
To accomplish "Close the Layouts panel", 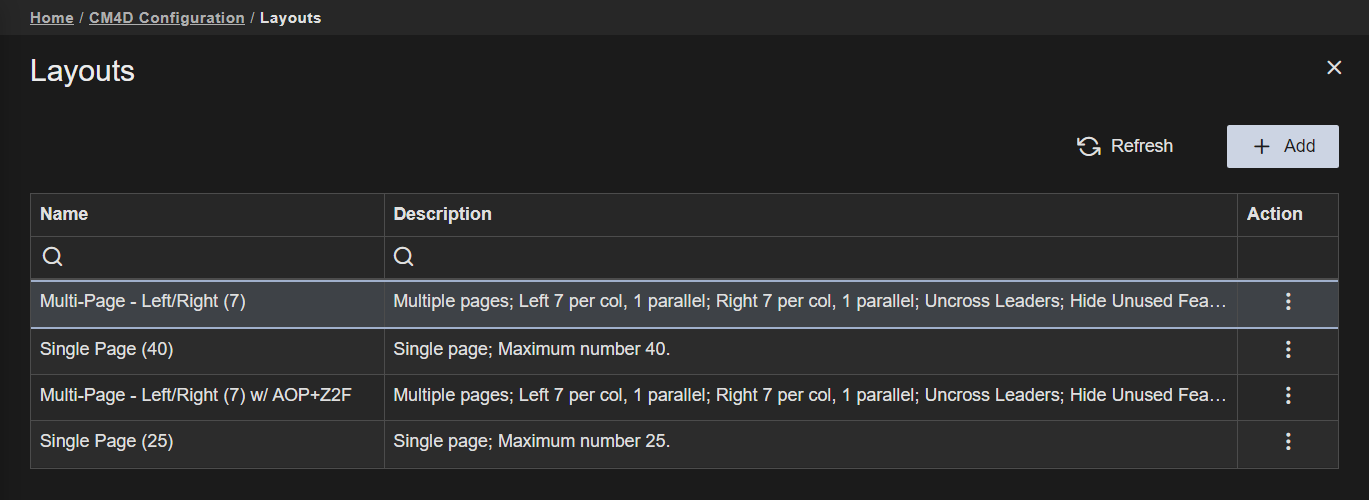I will pyautogui.click(x=1334, y=68).
